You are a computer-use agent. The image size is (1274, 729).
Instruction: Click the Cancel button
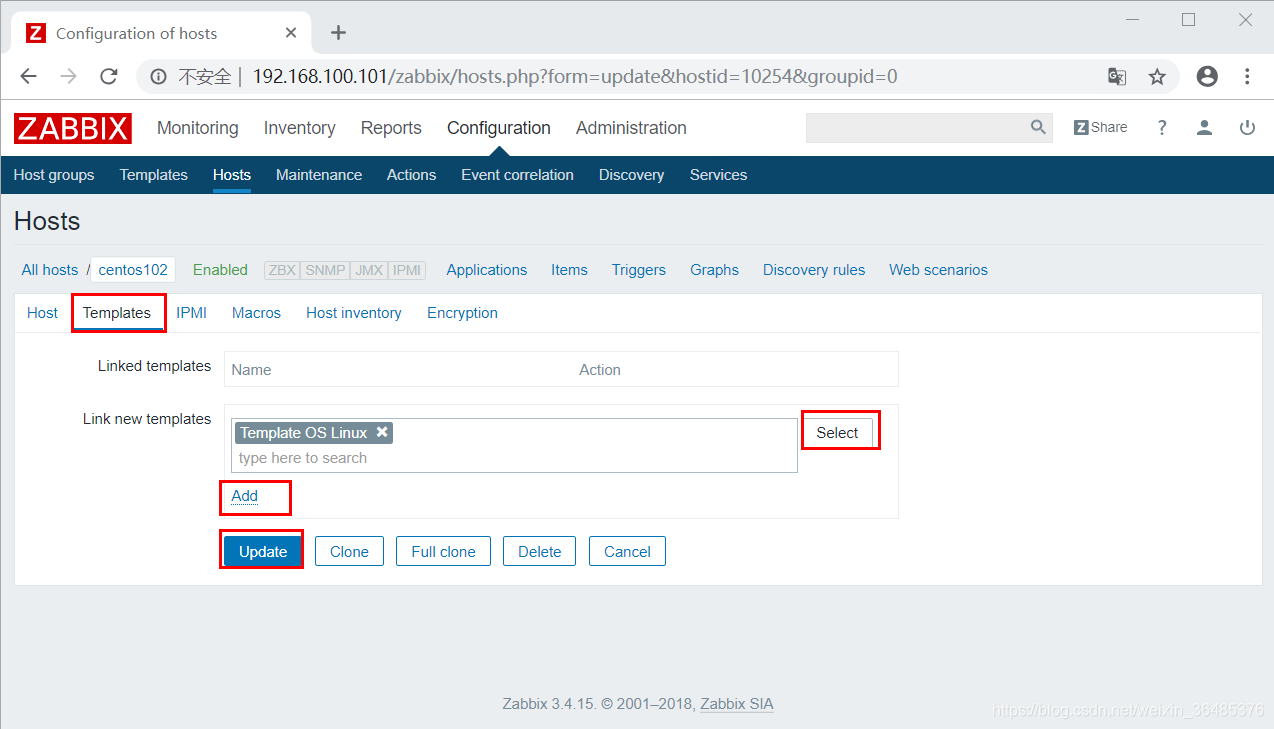(627, 552)
